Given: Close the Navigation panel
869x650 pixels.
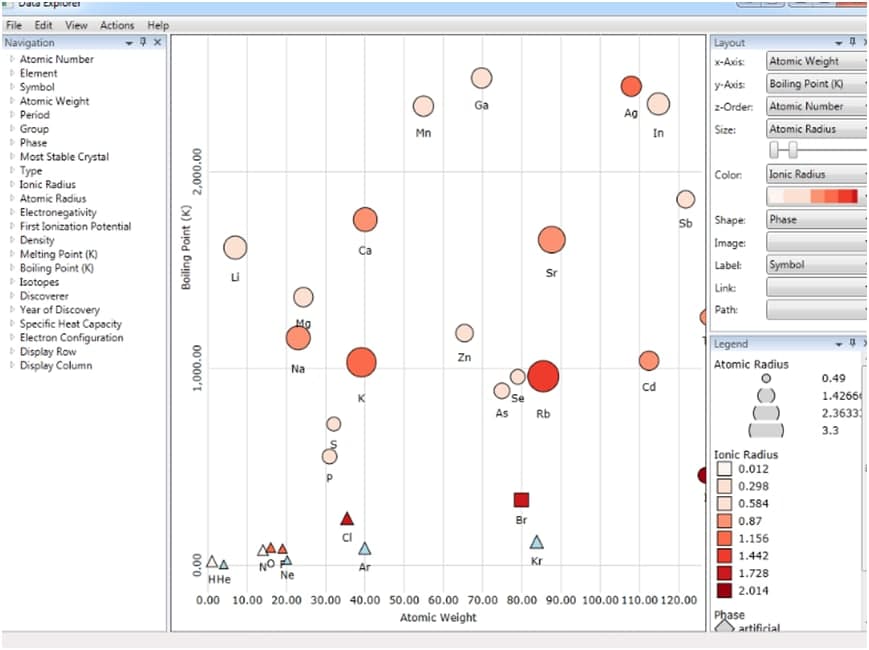Looking at the screenshot, I should [x=157, y=43].
